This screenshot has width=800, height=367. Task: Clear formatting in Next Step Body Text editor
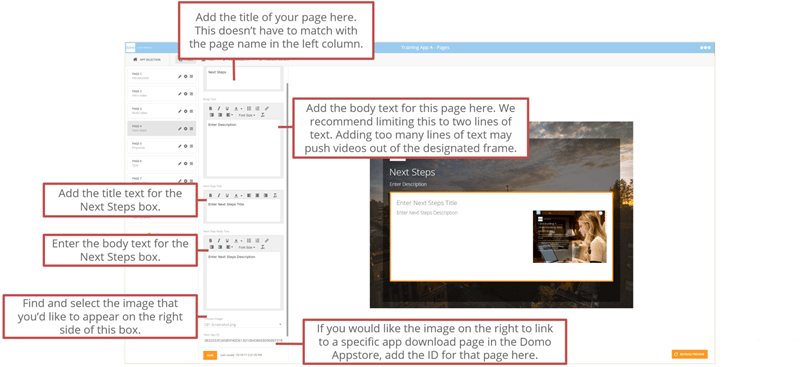click(263, 247)
